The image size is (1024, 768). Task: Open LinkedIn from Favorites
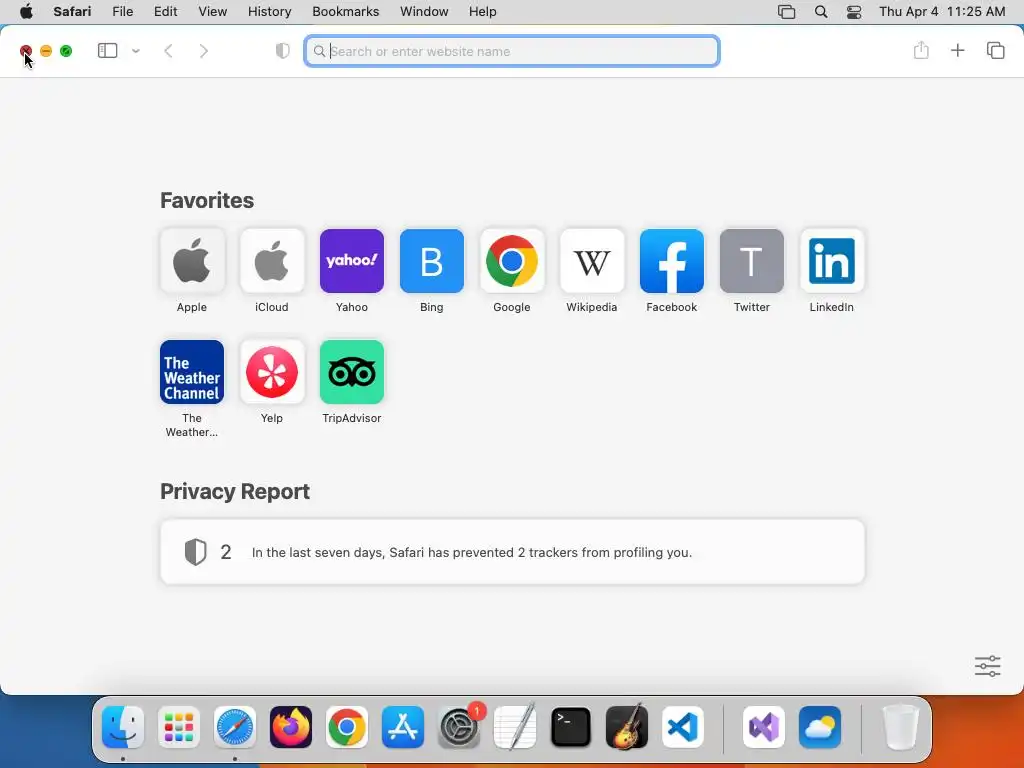click(x=831, y=261)
